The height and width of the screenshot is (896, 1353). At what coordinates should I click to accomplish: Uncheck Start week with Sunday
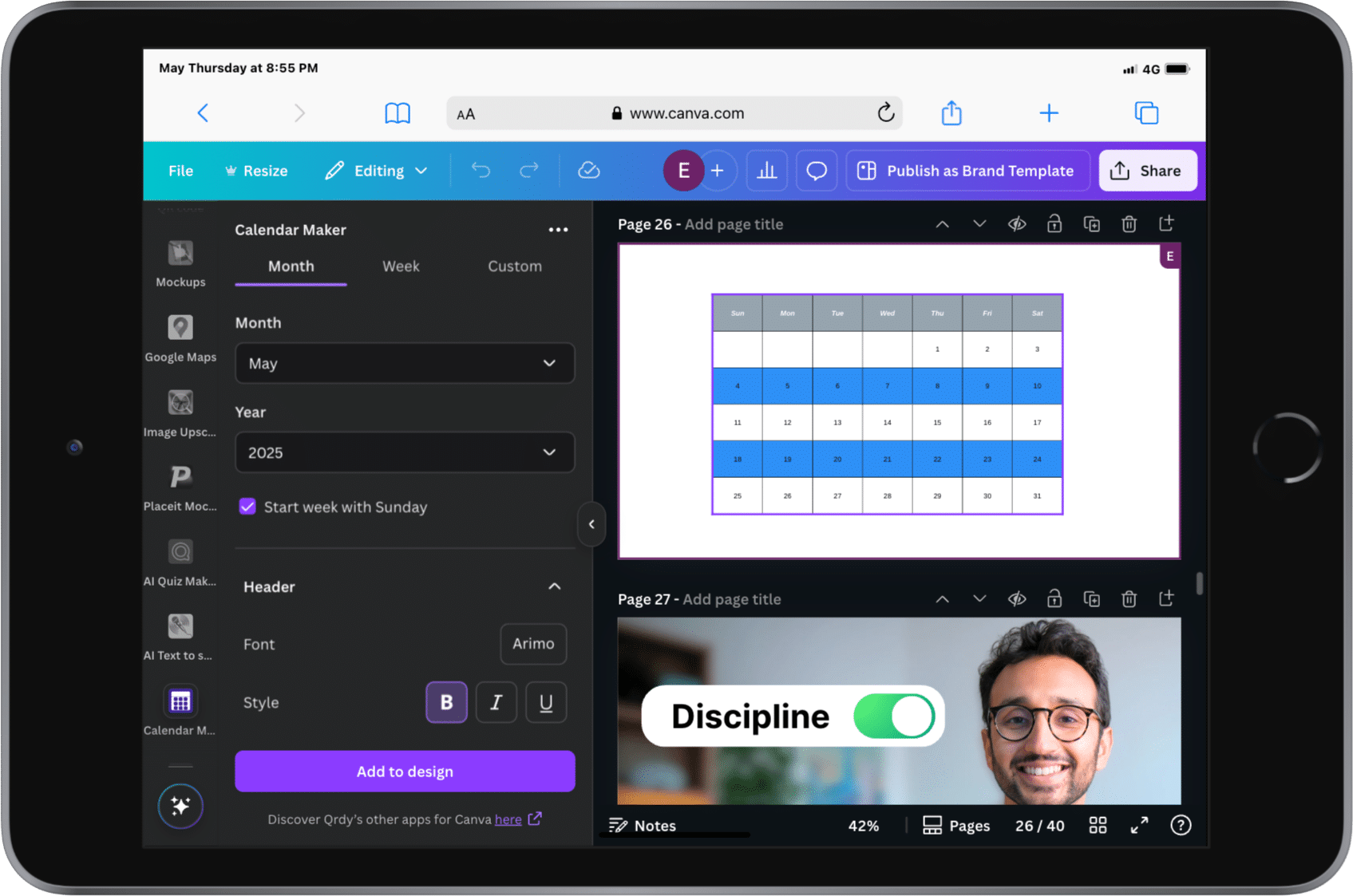click(247, 507)
